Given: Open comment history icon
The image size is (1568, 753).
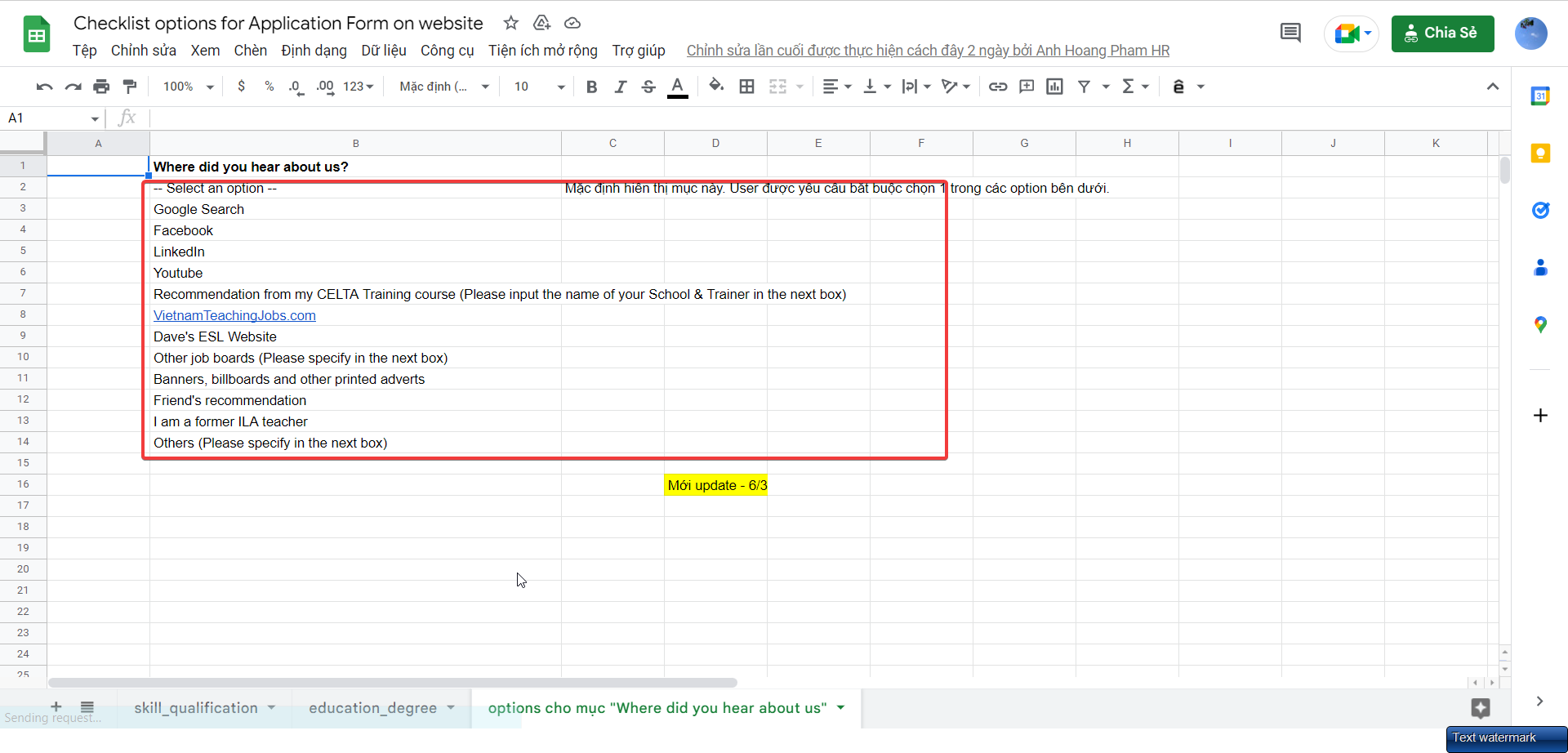Looking at the screenshot, I should pos(1290,33).
